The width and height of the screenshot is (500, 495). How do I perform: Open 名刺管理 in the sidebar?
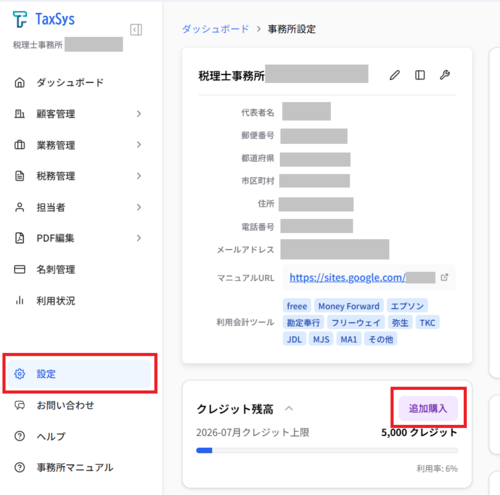pos(78,269)
